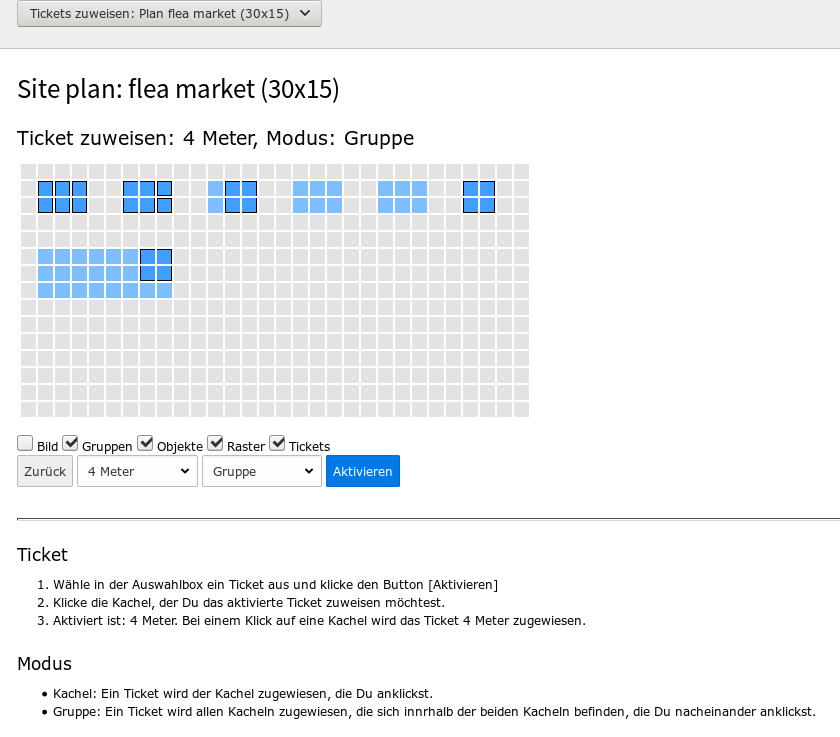Viewport: 840px width, 737px height.
Task: Click center tile of fifth light blue block
Action: pyautogui.click(x=403, y=189)
